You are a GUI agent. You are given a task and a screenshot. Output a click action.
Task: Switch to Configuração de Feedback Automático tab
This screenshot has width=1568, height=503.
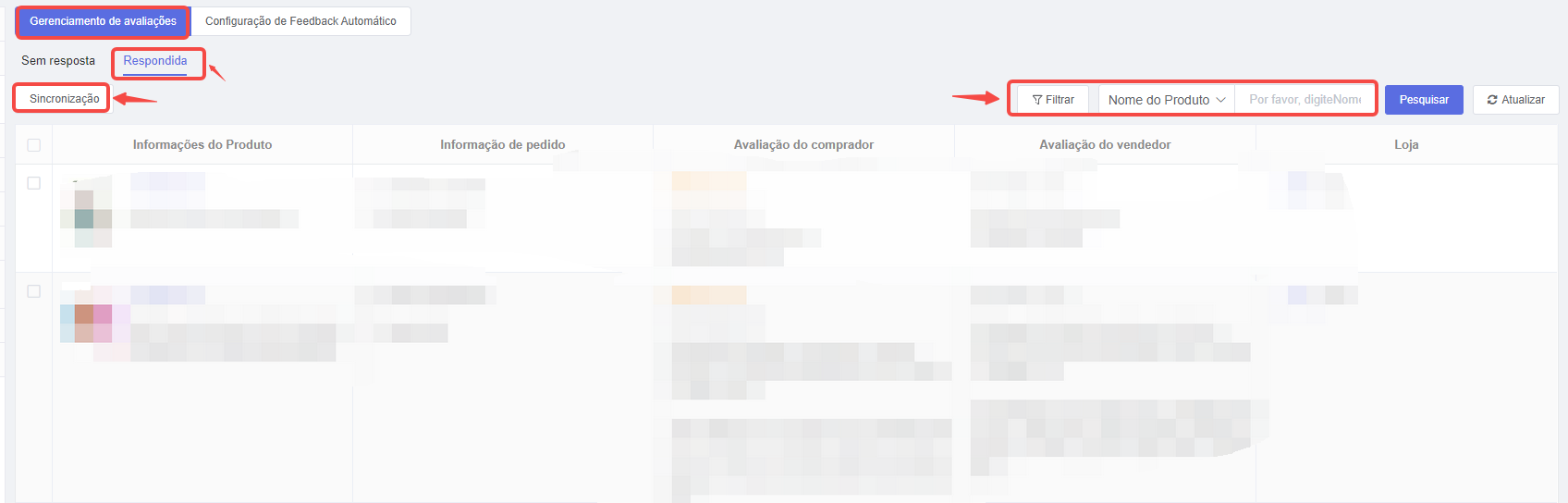pyautogui.click(x=300, y=21)
